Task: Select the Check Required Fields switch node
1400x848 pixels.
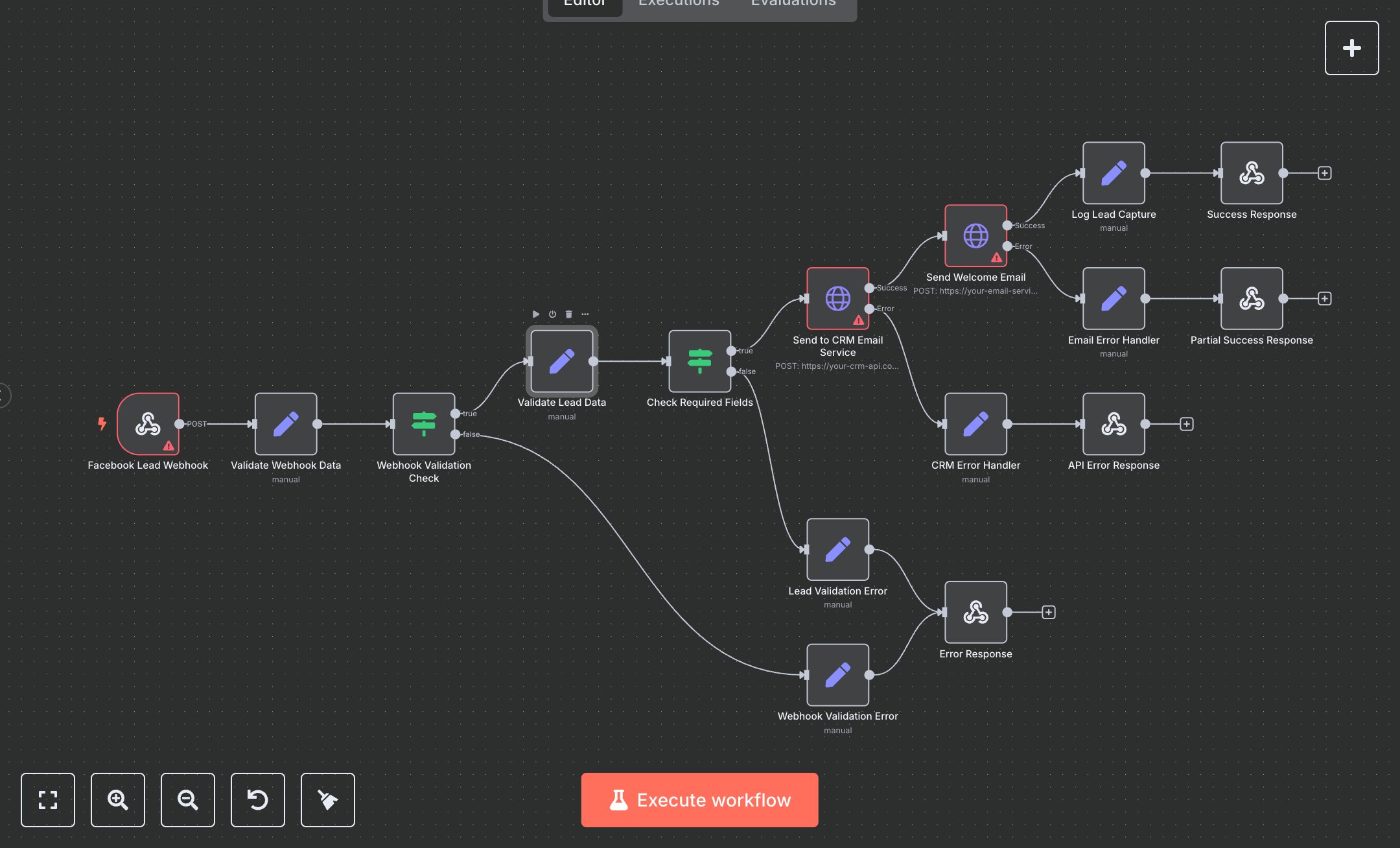Action: point(699,360)
